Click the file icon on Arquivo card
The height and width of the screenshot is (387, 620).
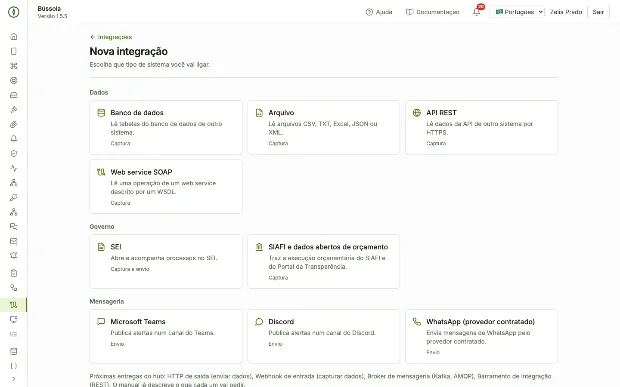point(259,113)
